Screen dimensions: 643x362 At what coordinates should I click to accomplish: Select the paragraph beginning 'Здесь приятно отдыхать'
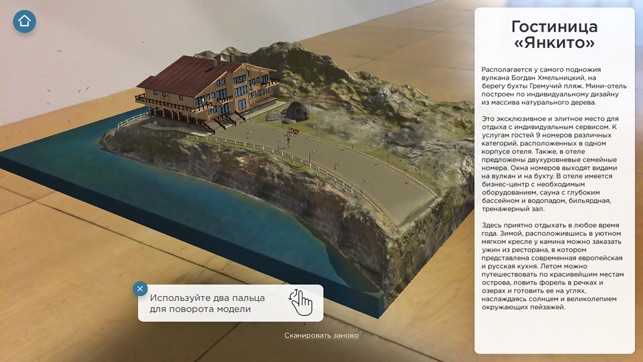coord(552,266)
